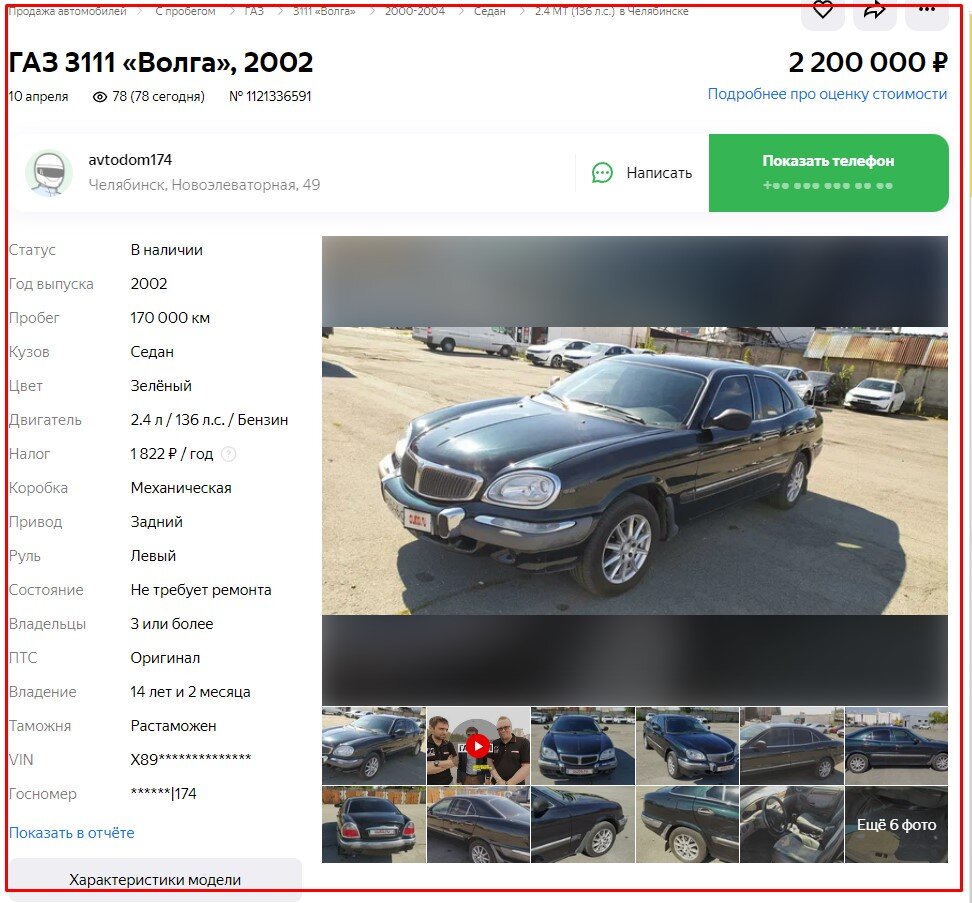Go to Продажа автомобилей breadcrumb
Viewport: 972px width, 903px height.
(67, 11)
